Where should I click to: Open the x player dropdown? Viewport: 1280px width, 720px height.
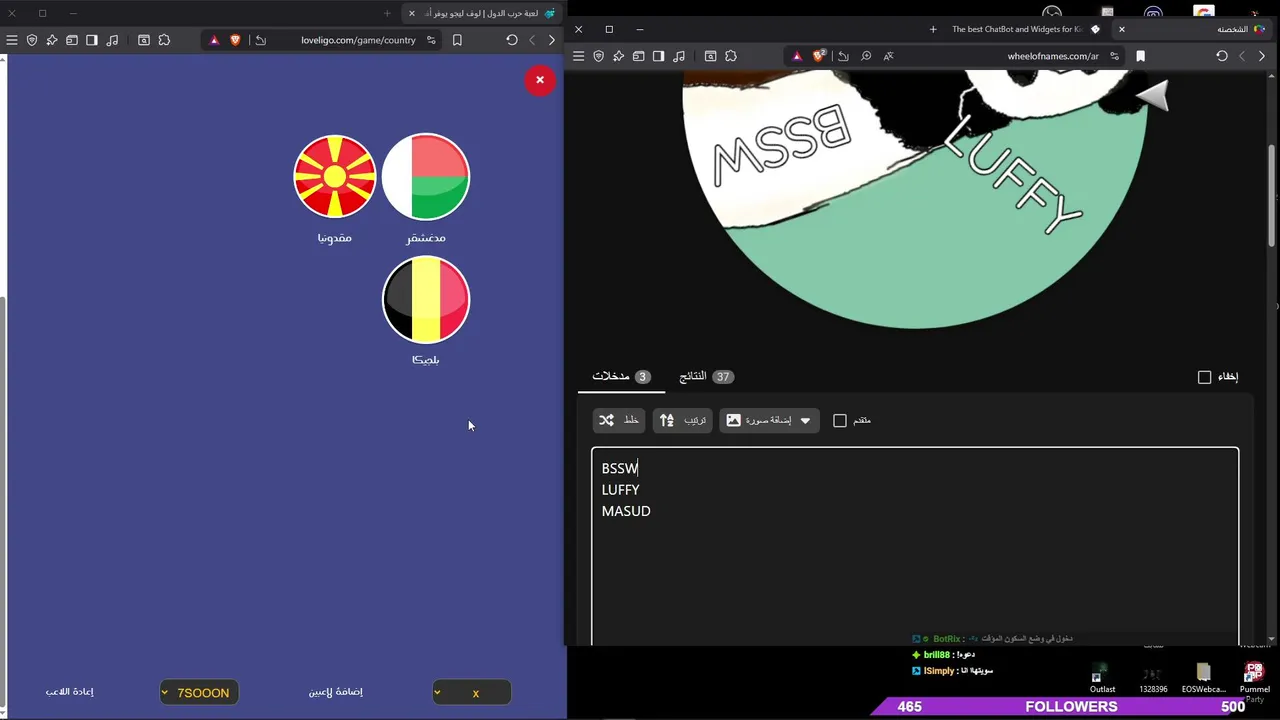(x=471, y=692)
